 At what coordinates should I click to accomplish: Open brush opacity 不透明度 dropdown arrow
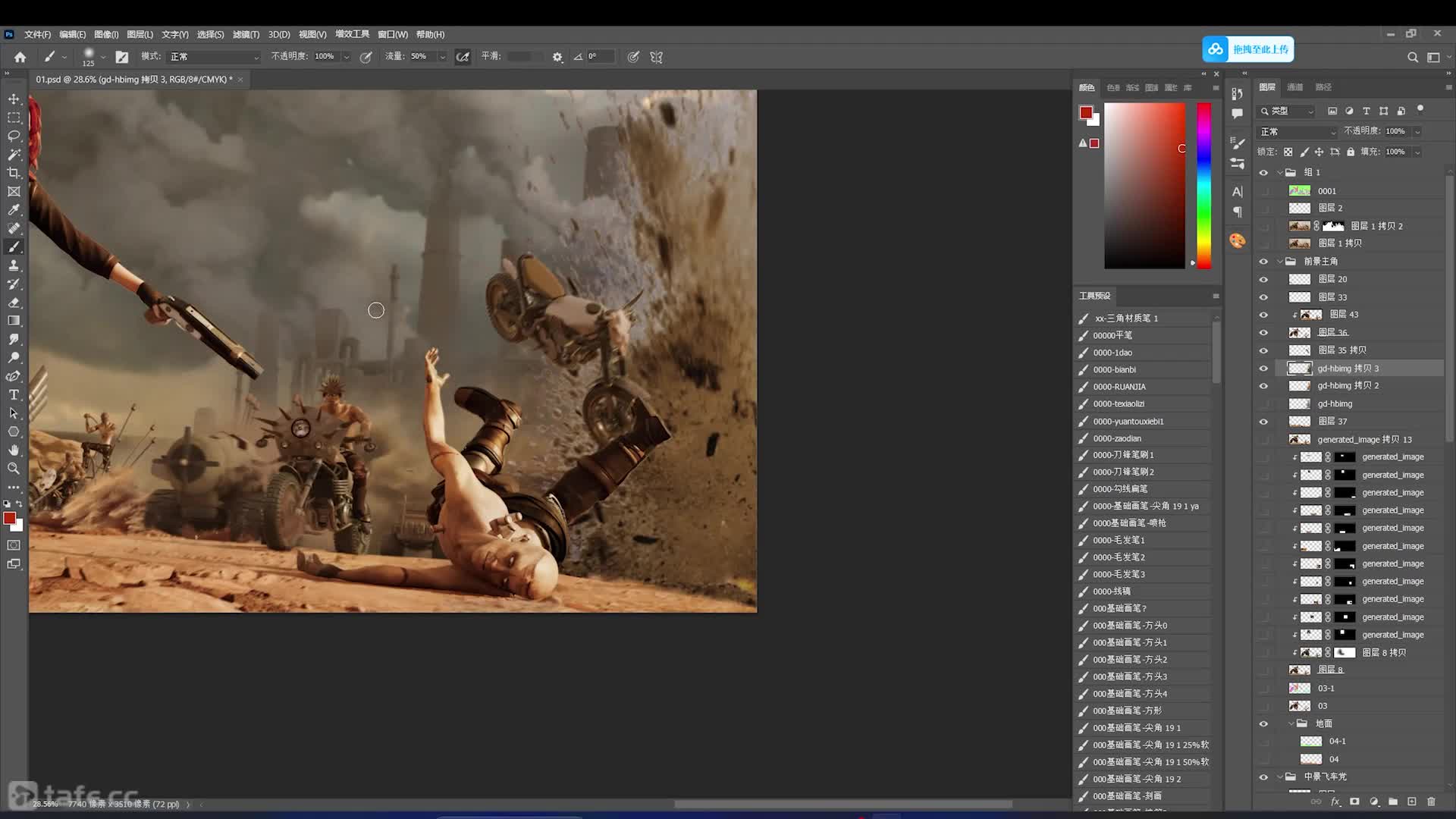[x=347, y=57]
